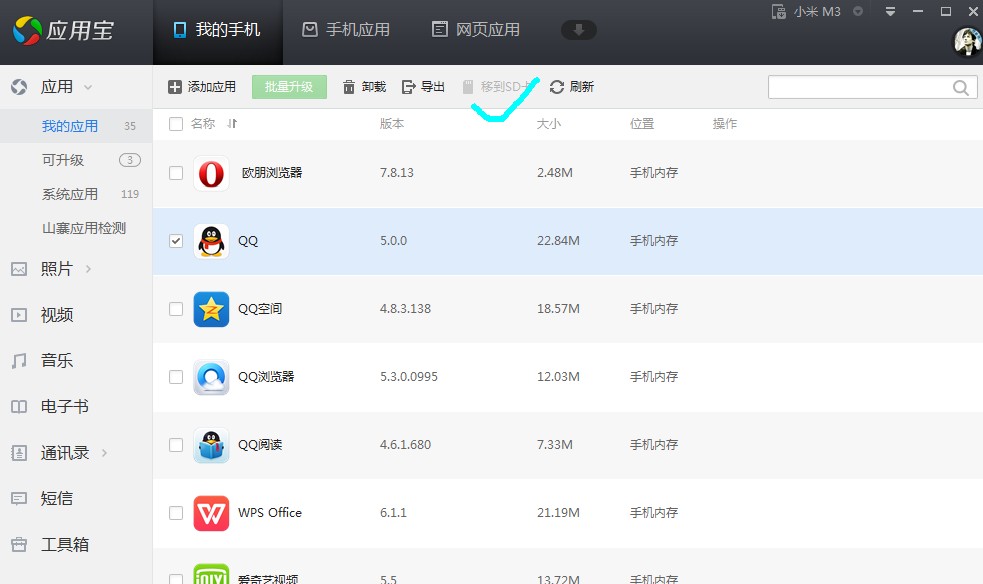Click the QQ浏览器 app icon
Image resolution: width=983 pixels, height=584 pixels.
click(x=211, y=377)
